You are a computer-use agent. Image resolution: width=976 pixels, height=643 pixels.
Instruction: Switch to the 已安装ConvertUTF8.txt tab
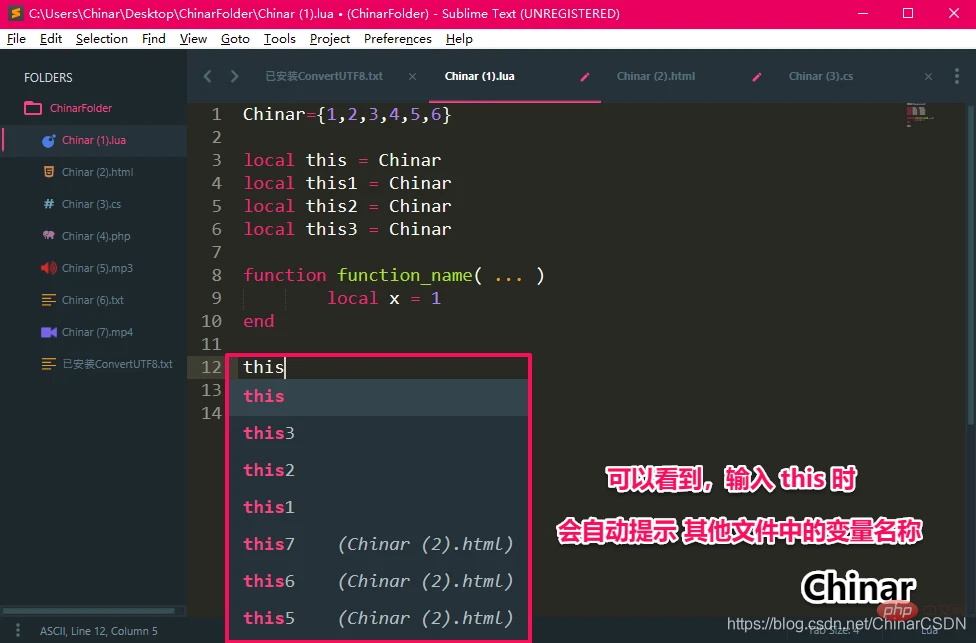tap(324, 76)
